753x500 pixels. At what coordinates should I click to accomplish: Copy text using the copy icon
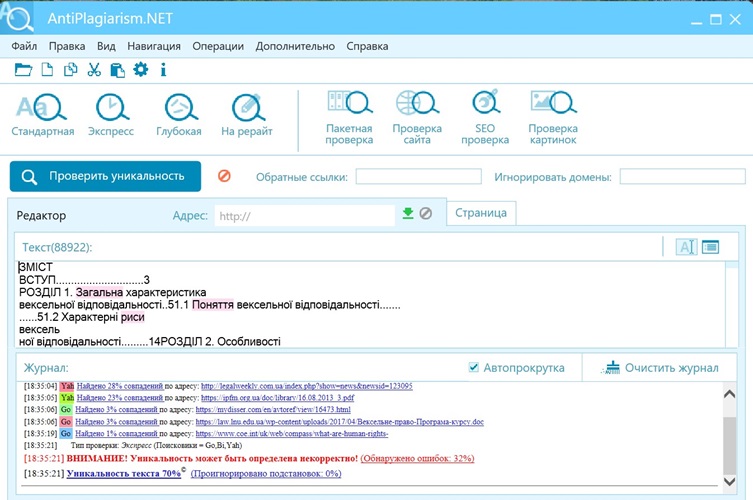[x=71, y=70]
